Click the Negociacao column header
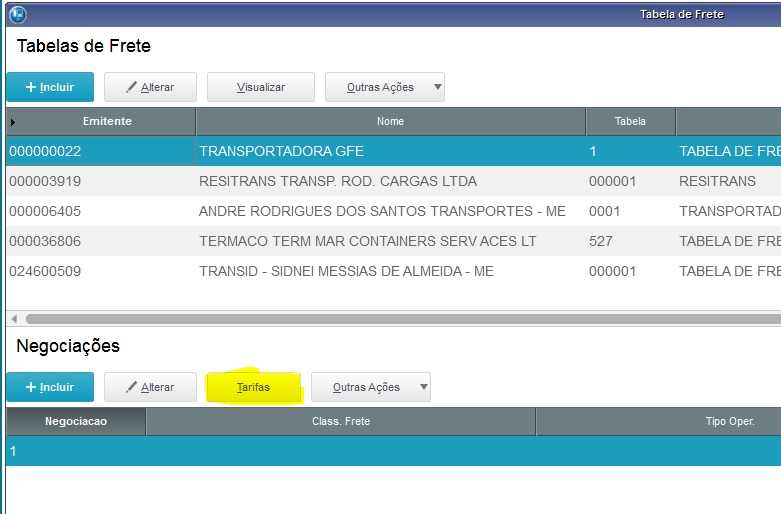Image resolution: width=781 pixels, height=514 pixels. (76, 421)
